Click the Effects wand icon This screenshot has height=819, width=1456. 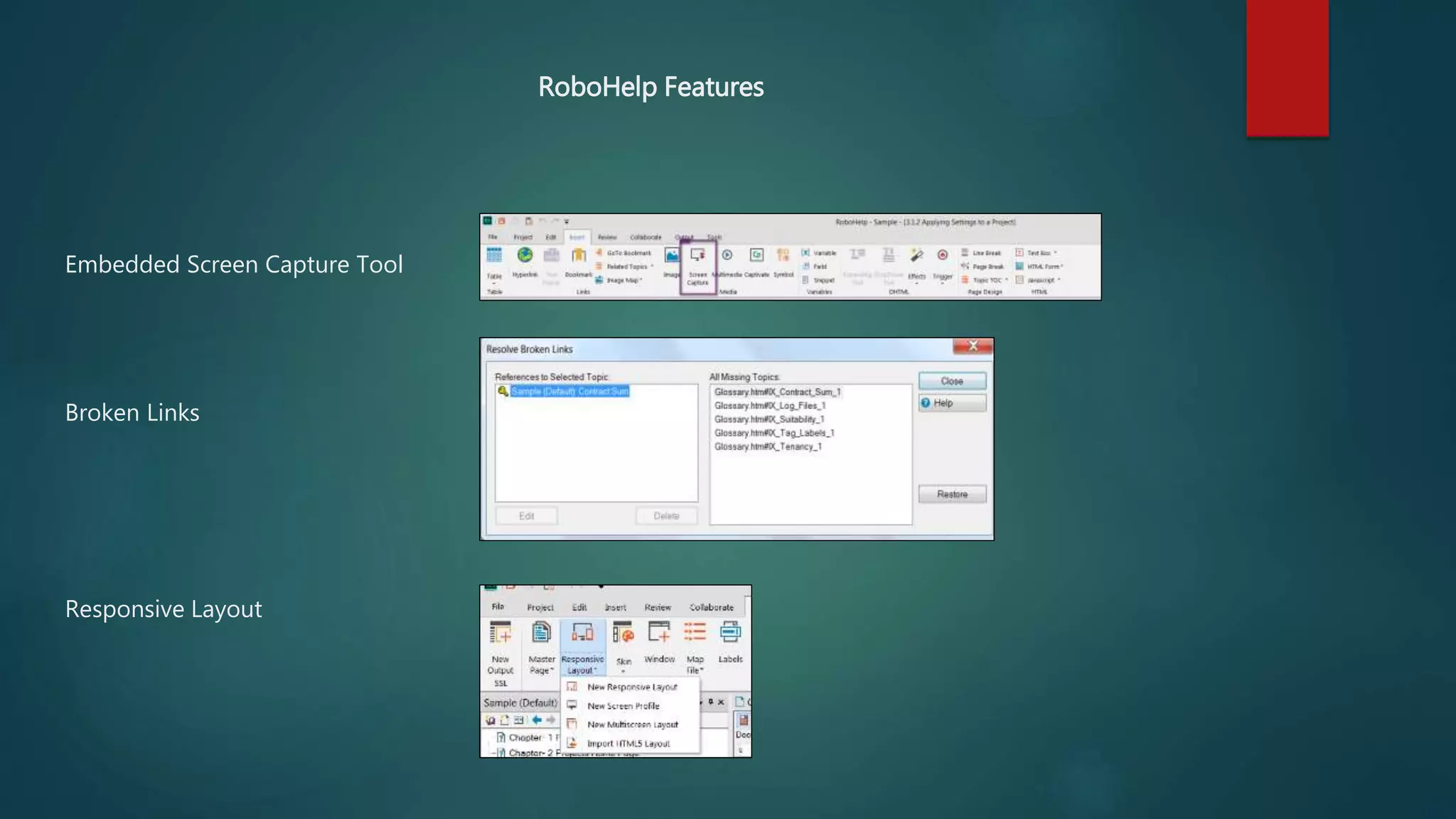917,255
